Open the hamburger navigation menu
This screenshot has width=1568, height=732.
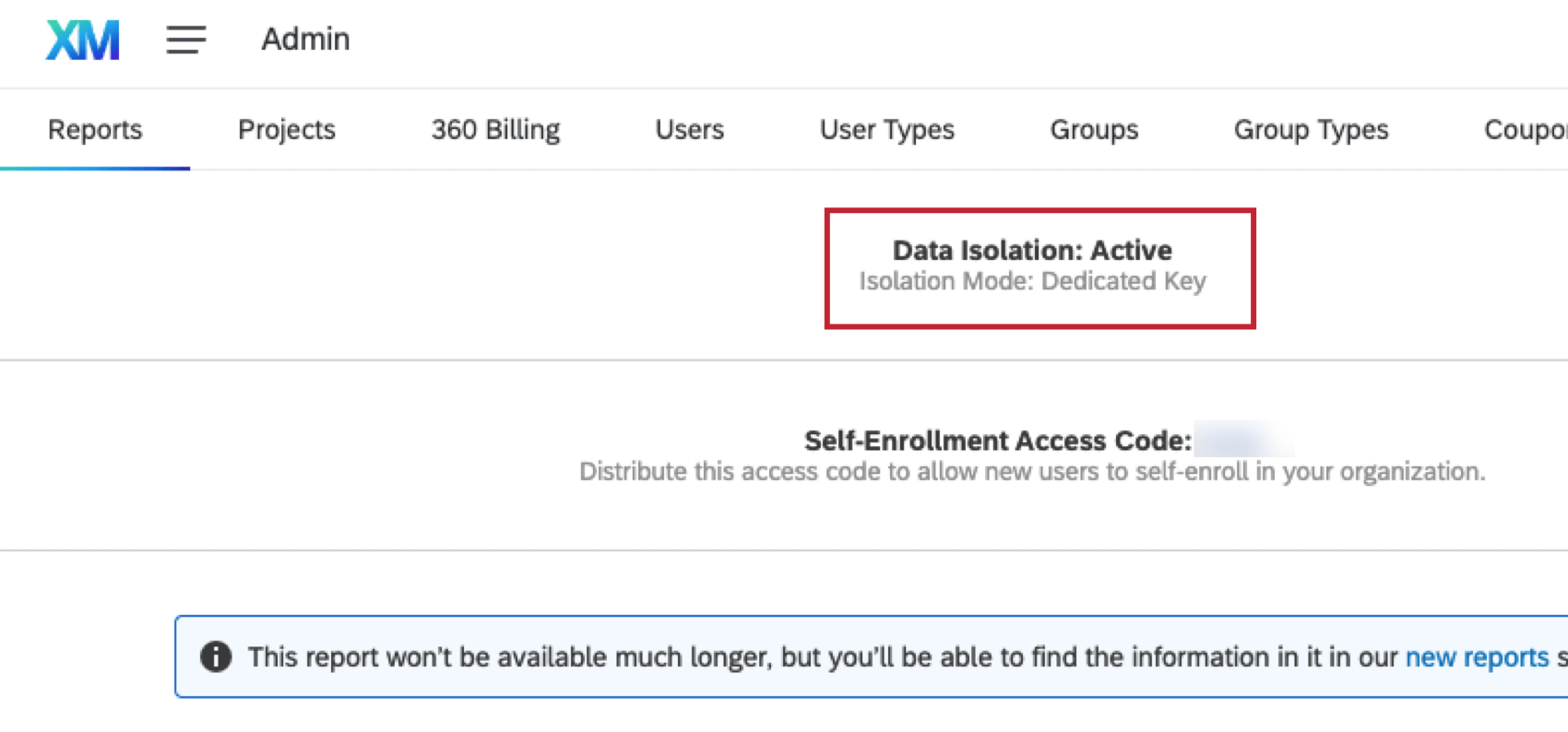[185, 40]
